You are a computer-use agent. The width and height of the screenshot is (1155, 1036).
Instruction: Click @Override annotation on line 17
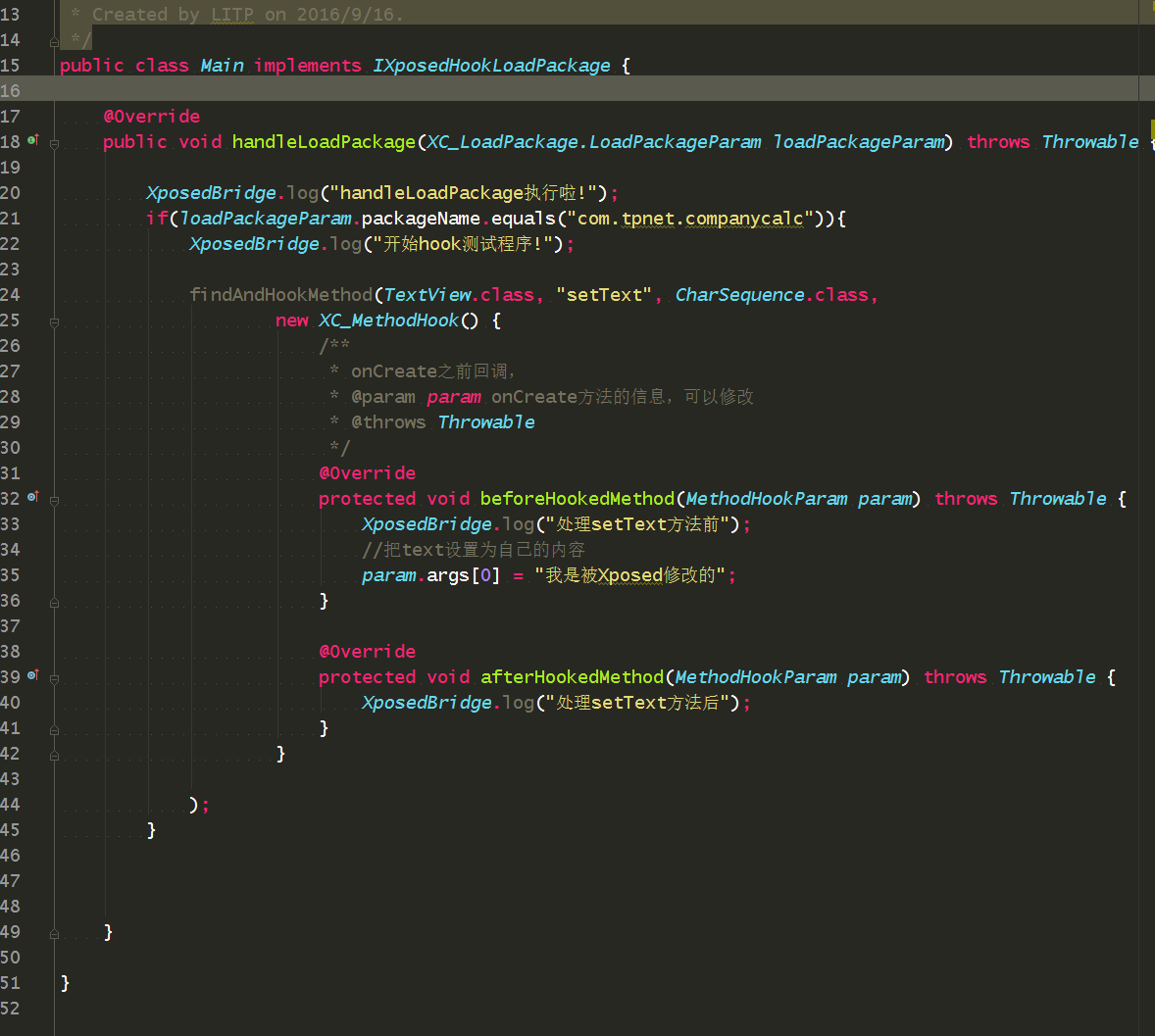coord(152,117)
